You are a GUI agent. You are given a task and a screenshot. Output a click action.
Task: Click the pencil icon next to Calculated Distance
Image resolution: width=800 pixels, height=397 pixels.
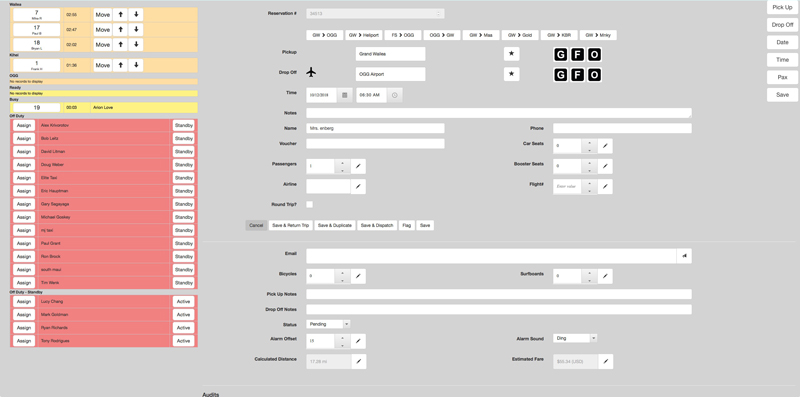click(359, 361)
